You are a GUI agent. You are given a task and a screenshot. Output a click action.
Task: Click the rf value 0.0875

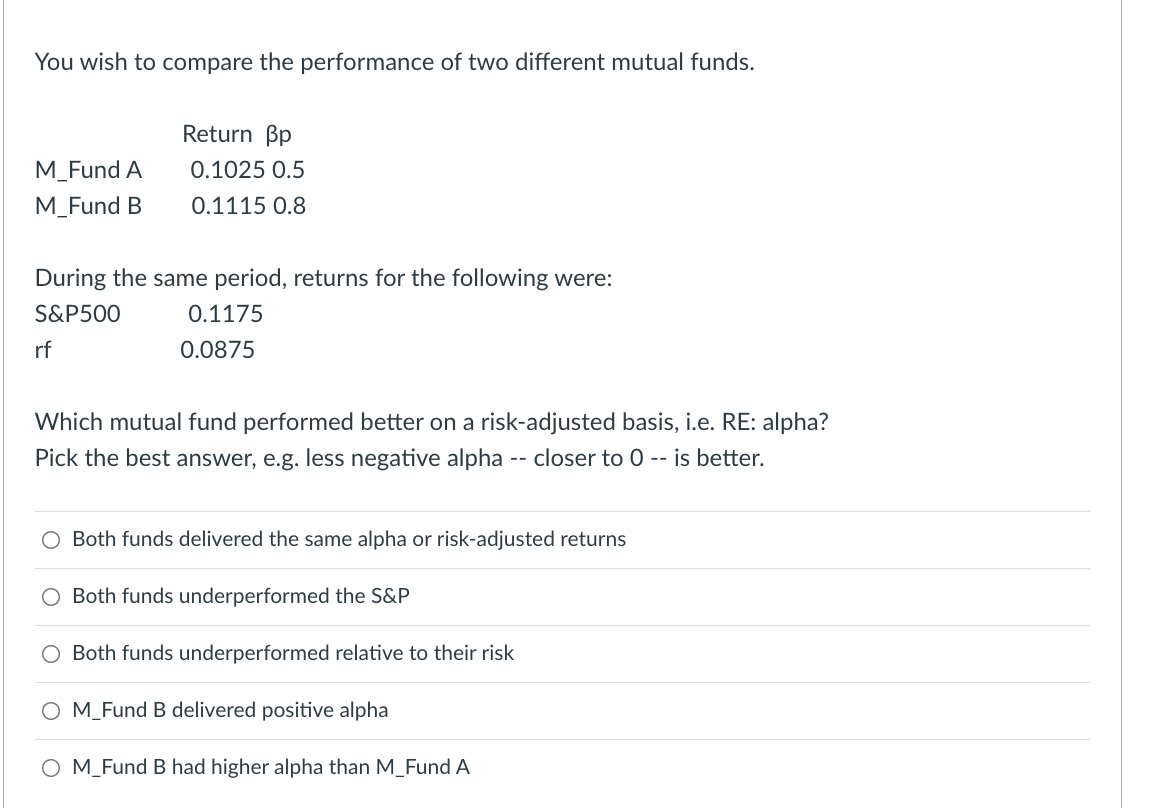point(218,350)
